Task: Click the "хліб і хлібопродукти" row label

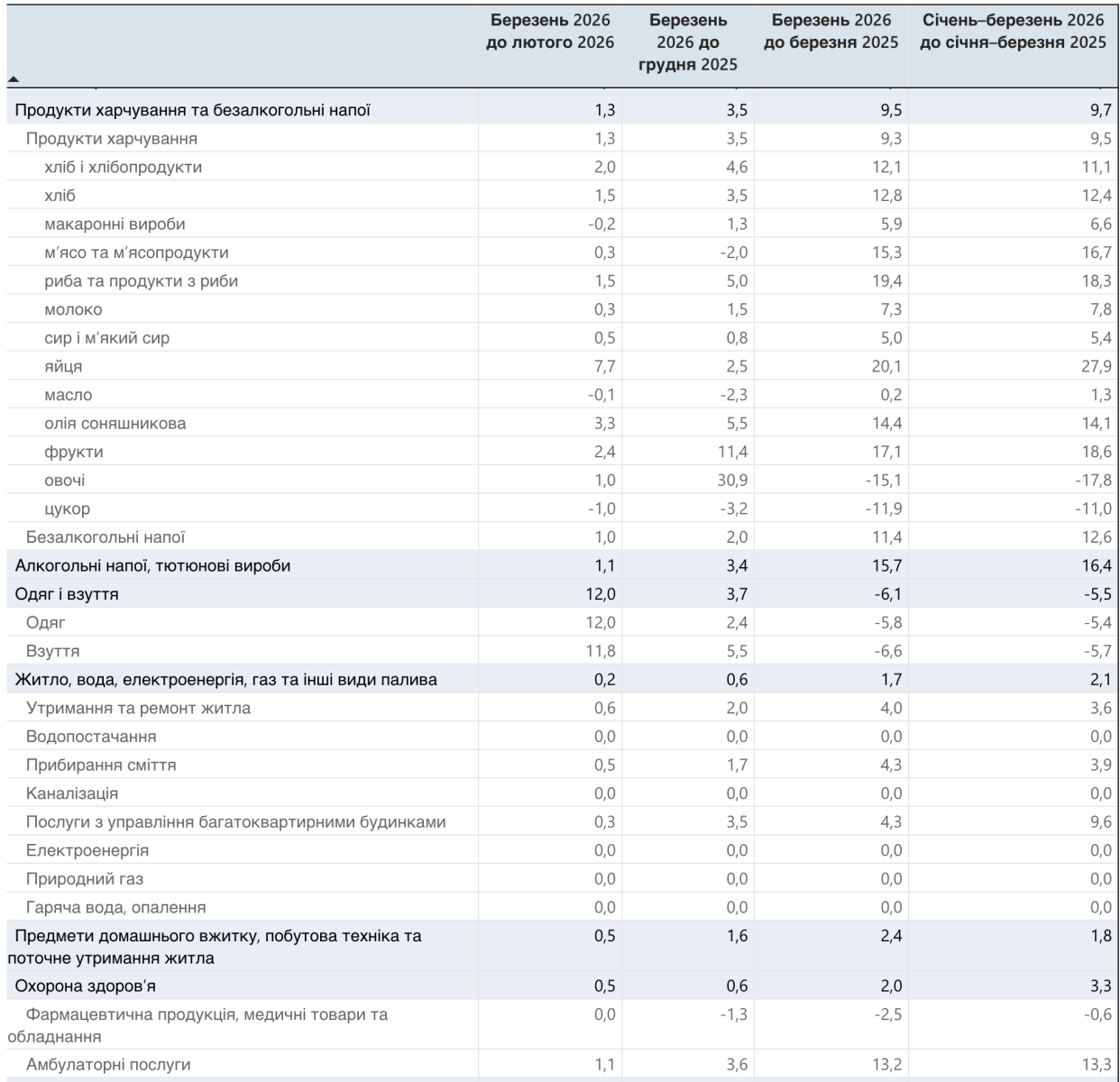Action: pos(123,167)
